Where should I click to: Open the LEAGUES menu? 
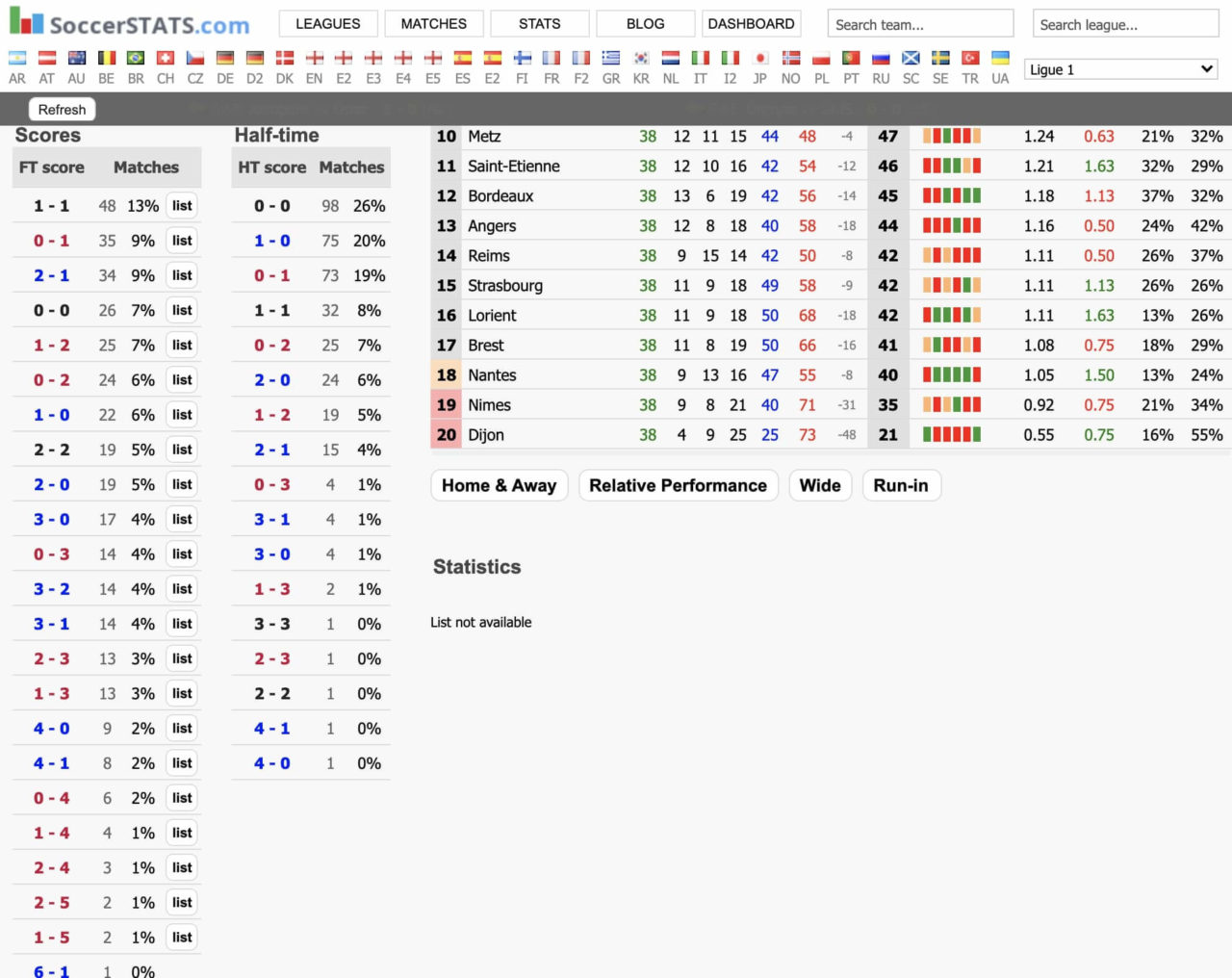(x=327, y=24)
